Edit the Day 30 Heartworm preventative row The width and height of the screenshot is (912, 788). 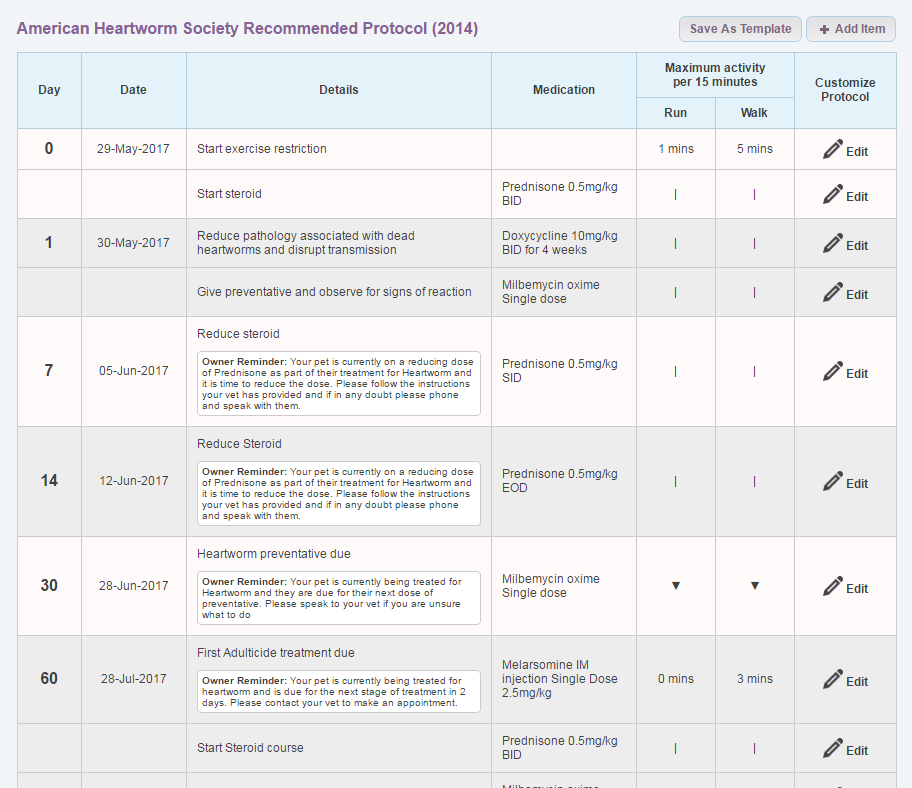coord(844,587)
